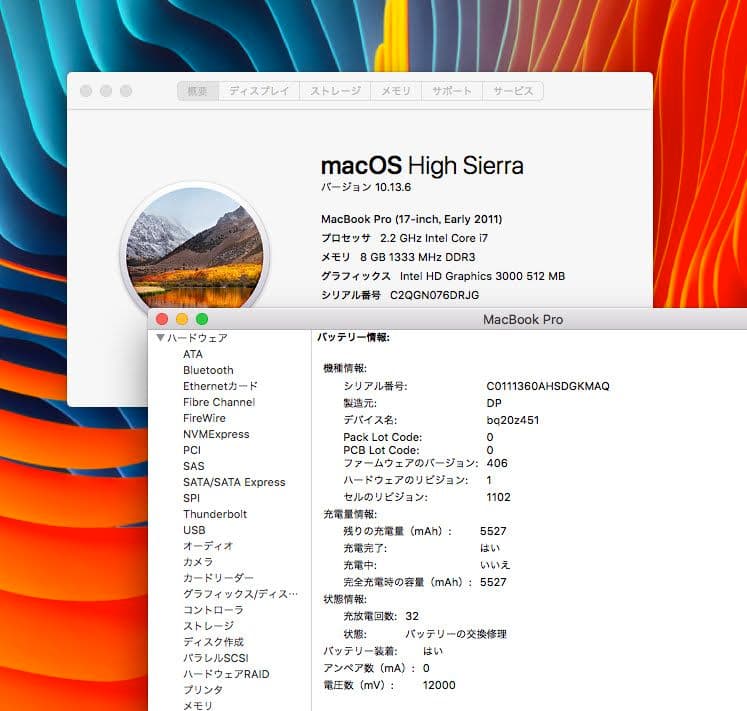Click 充放電回数 value 32
The height and width of the screenshot is (711, 747).
(412, 616)
